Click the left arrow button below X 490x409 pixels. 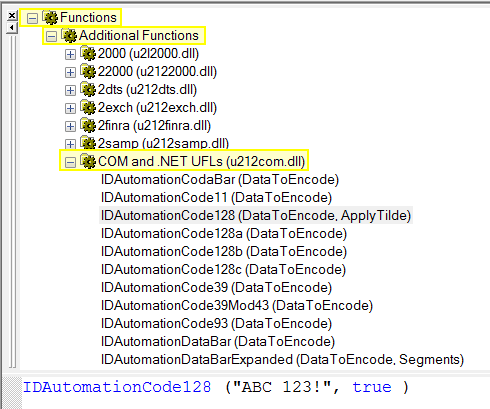12,28
